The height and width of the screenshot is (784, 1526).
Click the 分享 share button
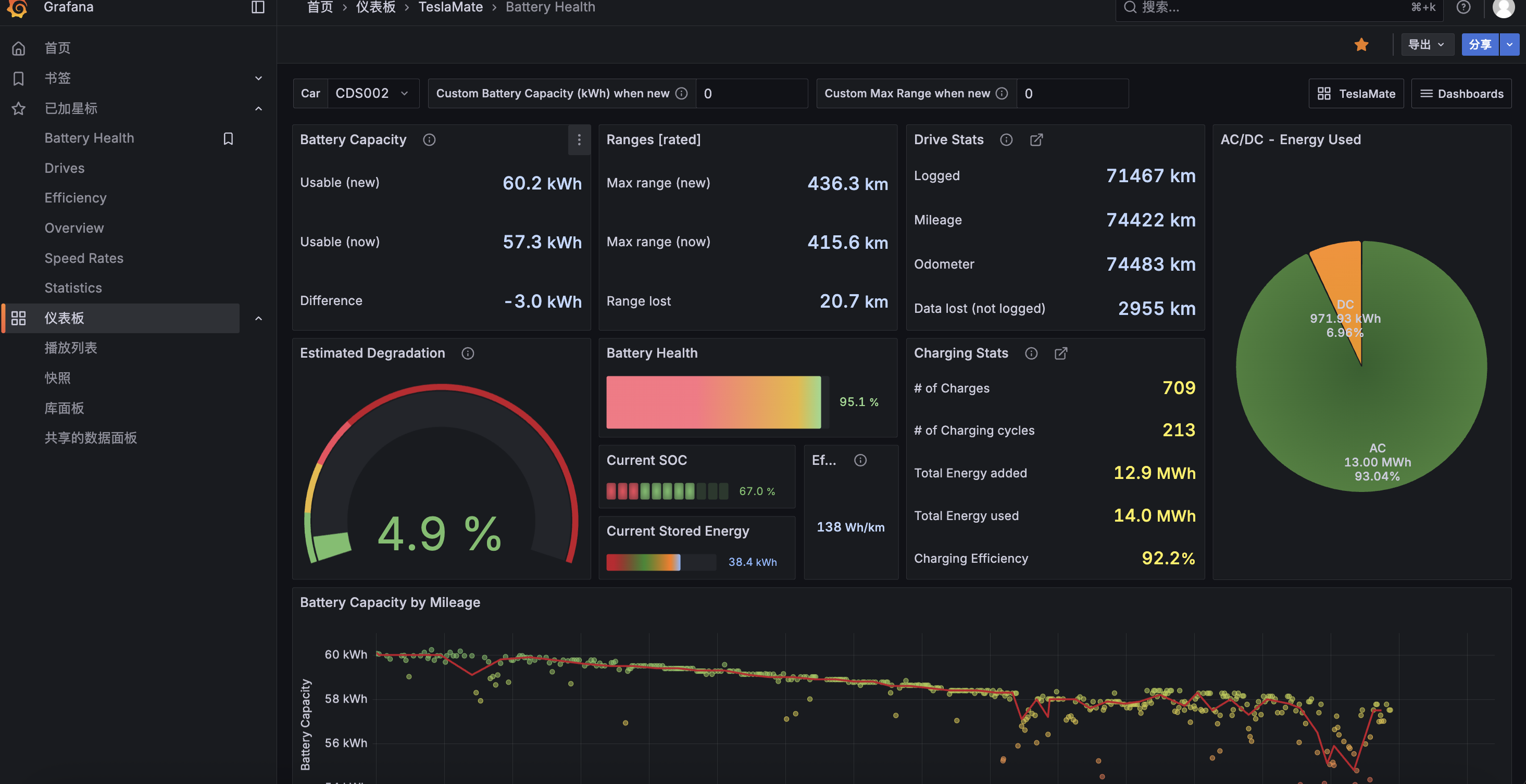[x=1479, y=44]
